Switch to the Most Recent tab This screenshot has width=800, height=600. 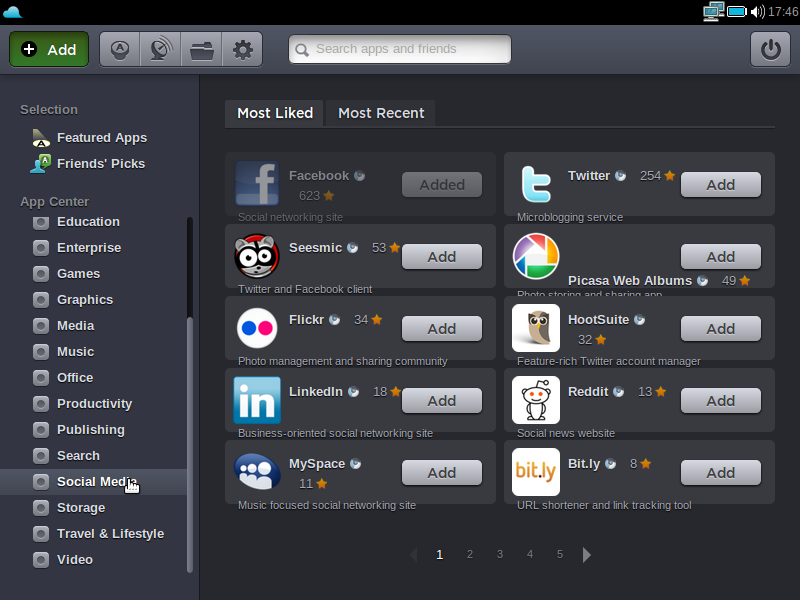tap(381, 113)
